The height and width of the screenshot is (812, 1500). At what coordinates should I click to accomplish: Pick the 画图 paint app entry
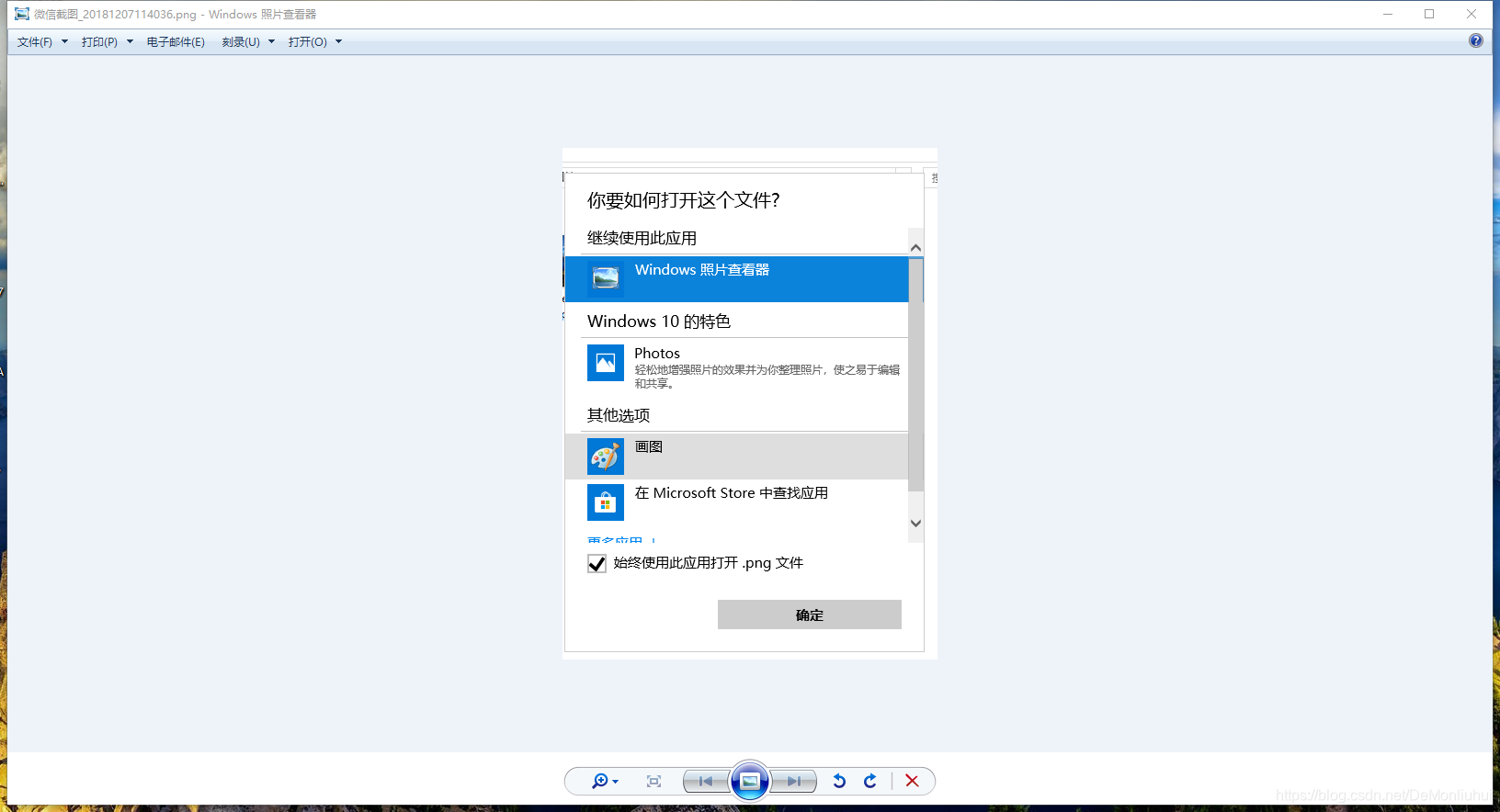click(736, 456)
